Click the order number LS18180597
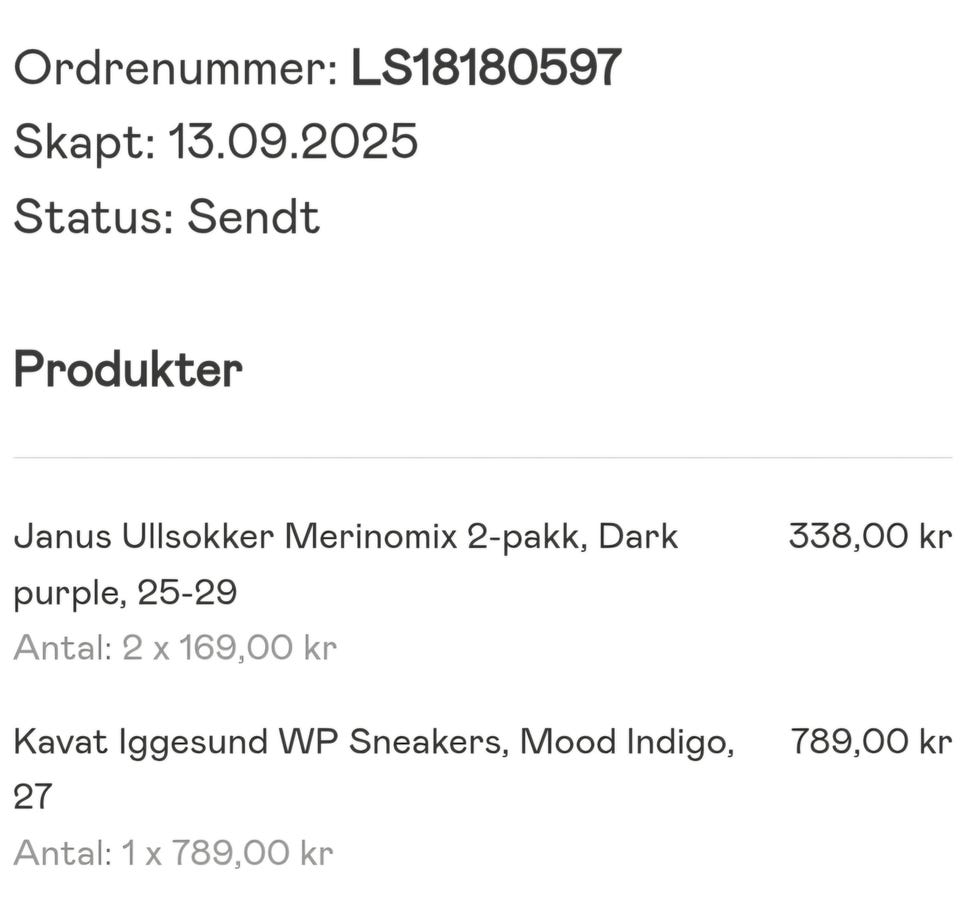Screen dimensions: 960x916 click(x=486, y=68)
